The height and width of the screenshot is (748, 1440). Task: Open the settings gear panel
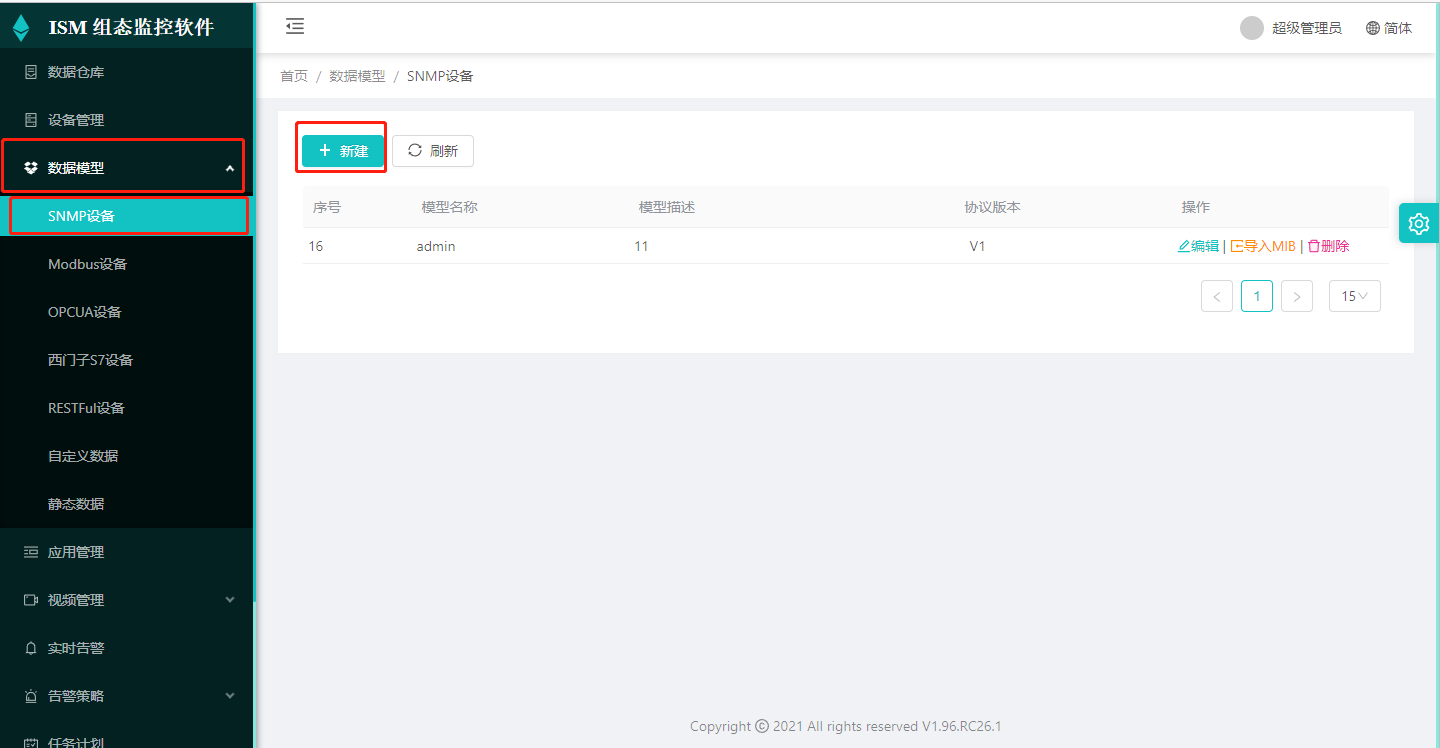(1419, 223)
